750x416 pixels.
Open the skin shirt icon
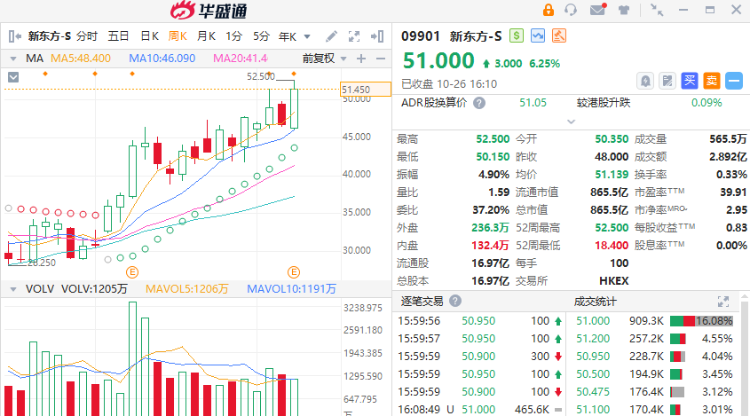624,10
